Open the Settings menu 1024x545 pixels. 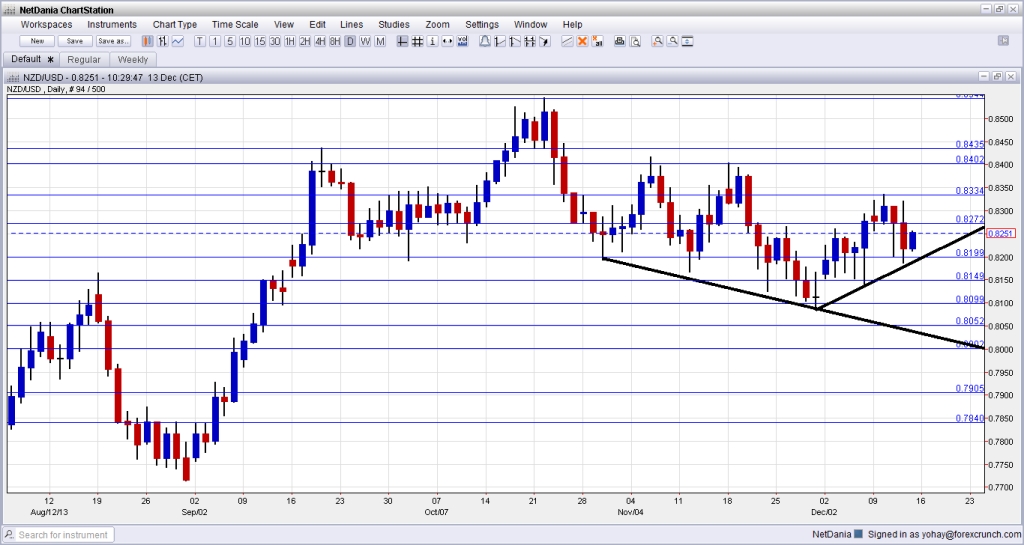coord(482,24)
